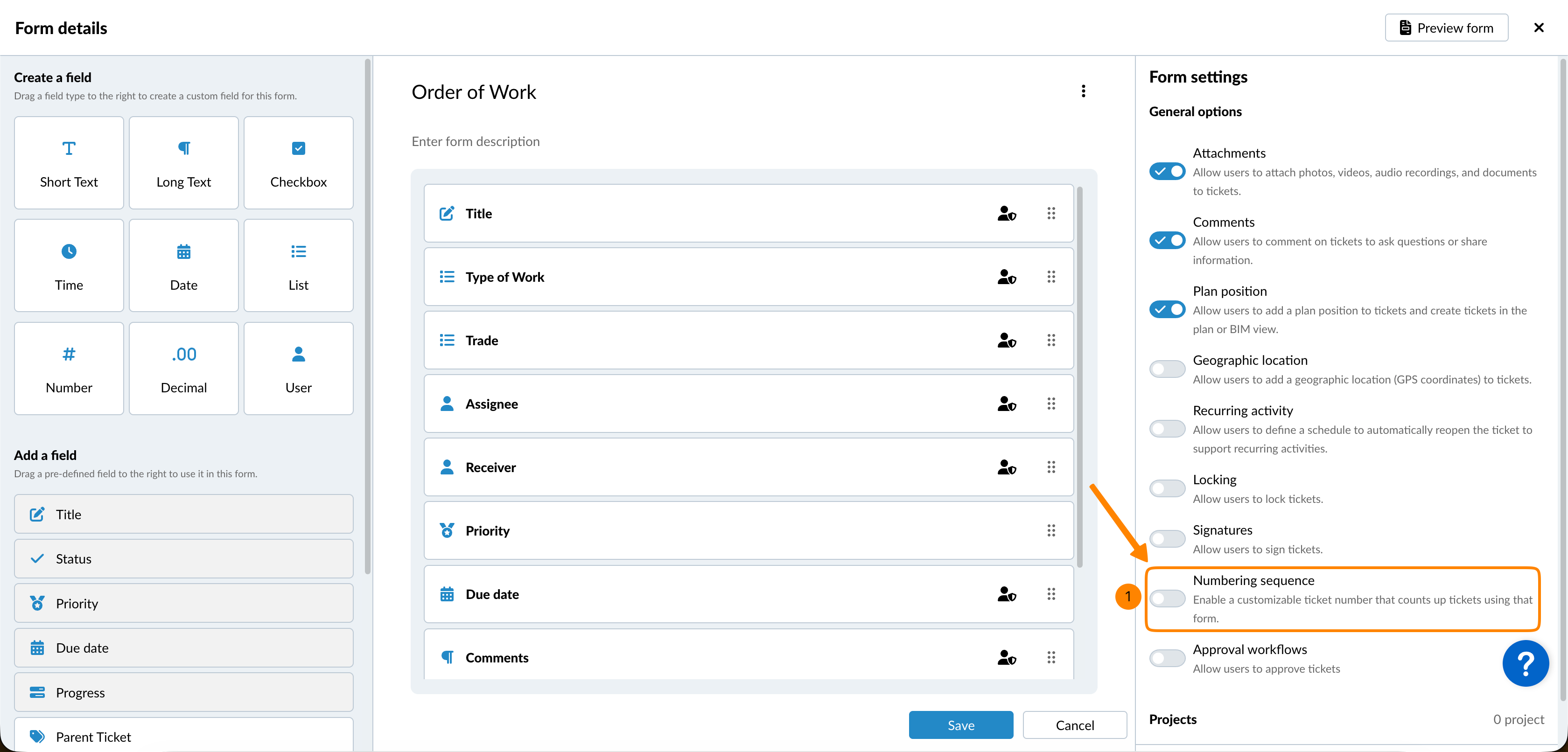
Task: Select the Checkbox field type tile
Action: pos(298,163)
